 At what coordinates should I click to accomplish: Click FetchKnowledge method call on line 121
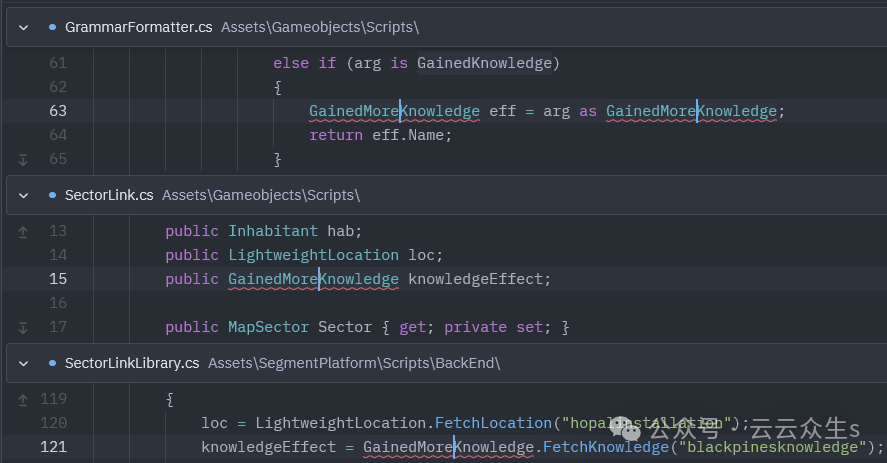[x=606, y=447]
